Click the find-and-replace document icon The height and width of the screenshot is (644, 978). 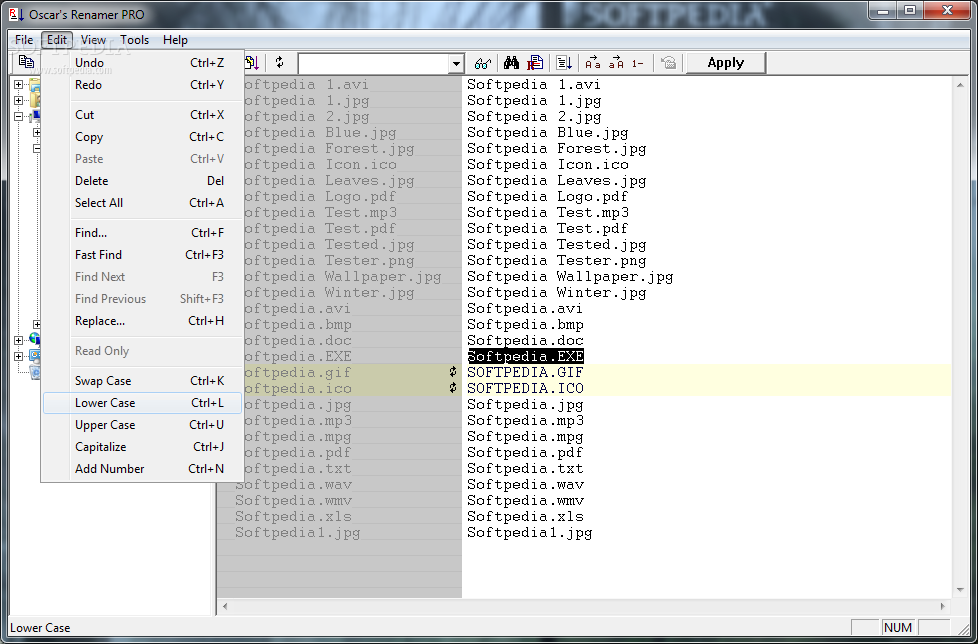pos(535,62)
